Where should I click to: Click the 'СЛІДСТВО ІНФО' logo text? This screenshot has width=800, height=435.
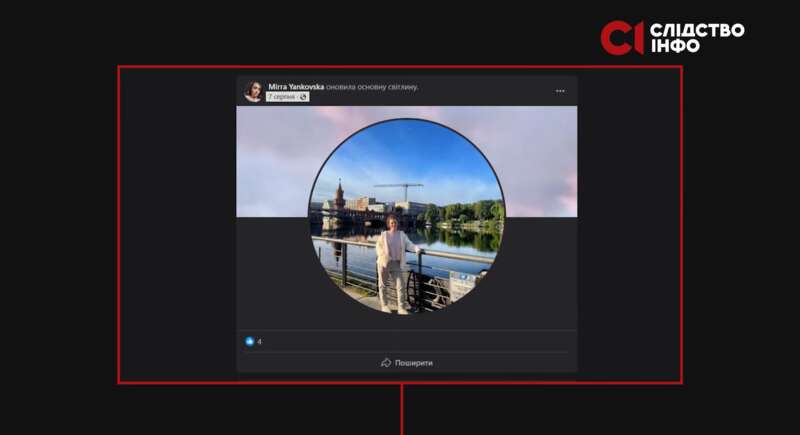point(696,38)
